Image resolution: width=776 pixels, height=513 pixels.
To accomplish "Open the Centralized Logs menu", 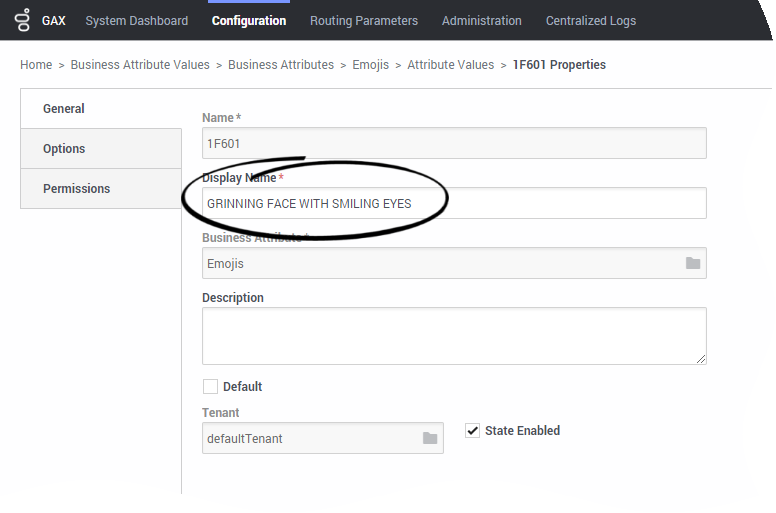I will 591,20.
